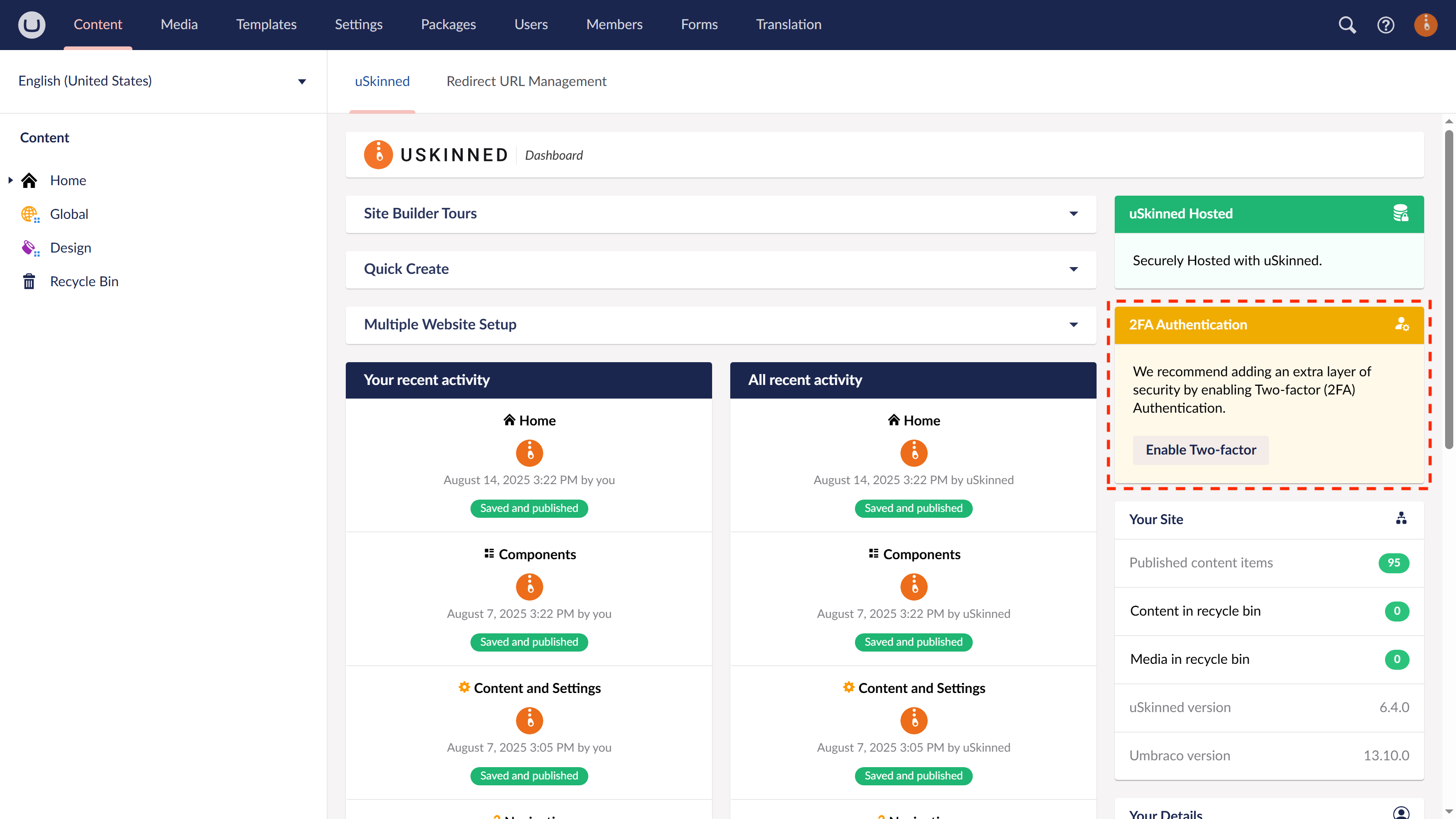Select the Global globe icon
The height and width of the screenshot is (819, 1456).
pyautogui.click(x=30, y=214)
